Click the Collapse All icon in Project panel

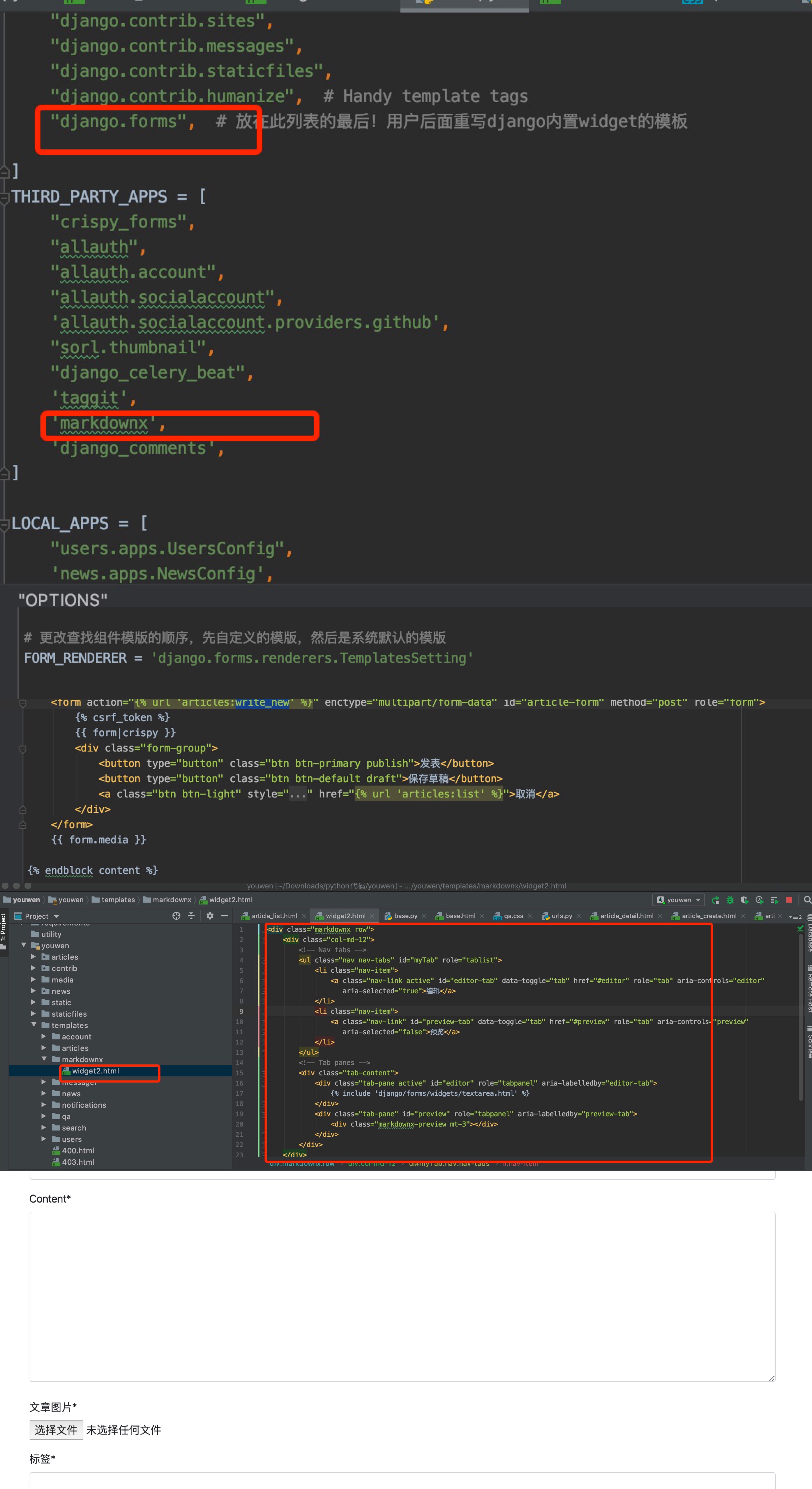[191, 916]
